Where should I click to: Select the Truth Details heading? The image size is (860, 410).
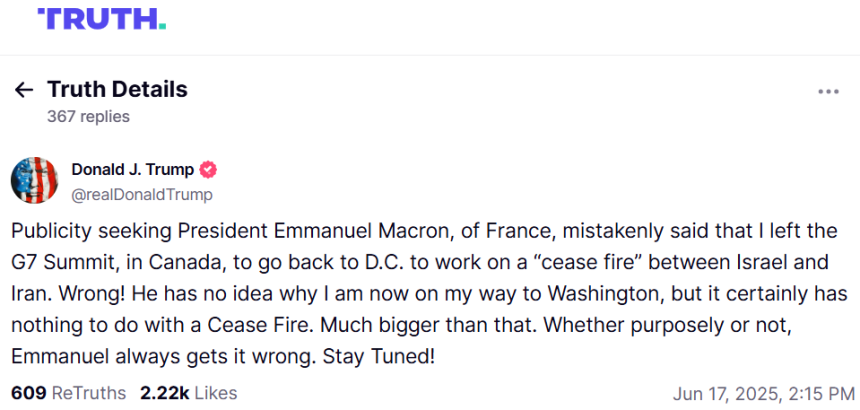click(117, 89)
